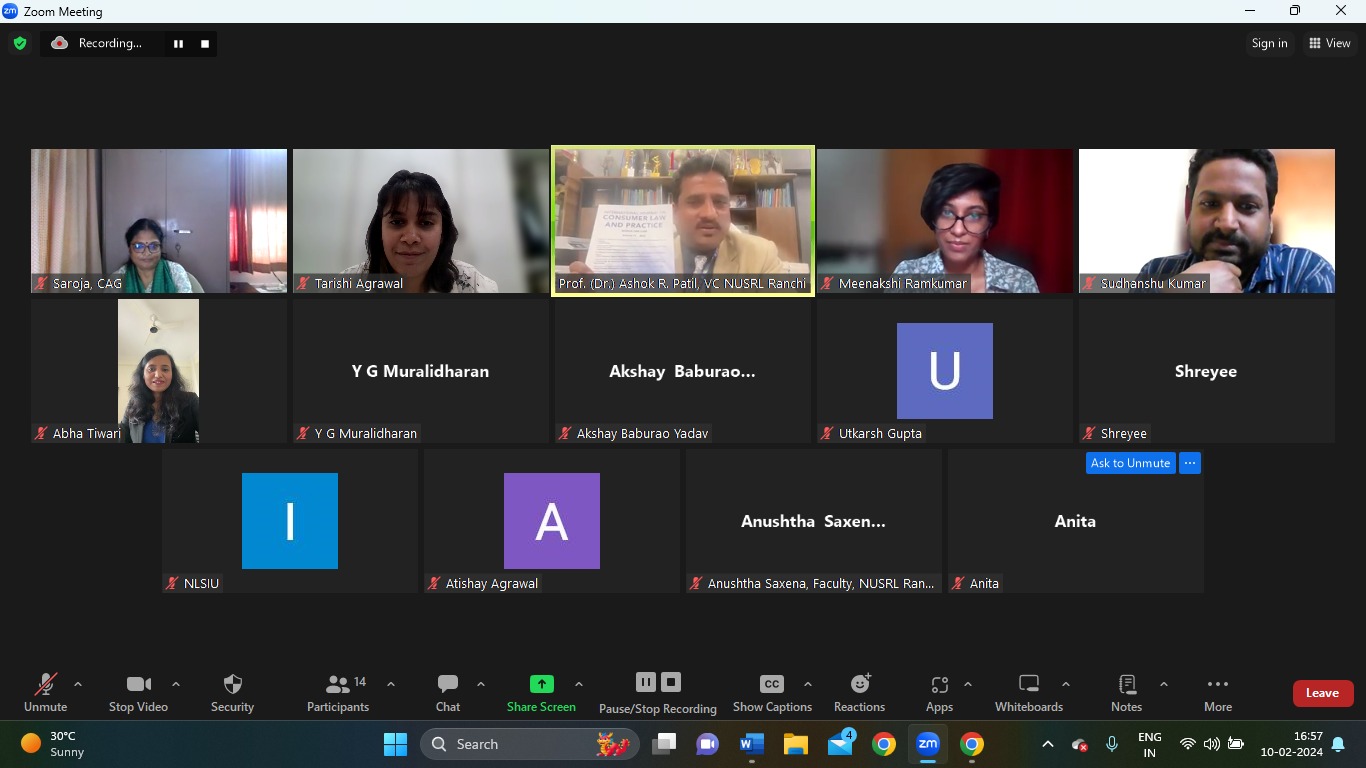Open the Security shield icon
The image size is (1366, 768).
pyautogui.click(x=232, y=685)
